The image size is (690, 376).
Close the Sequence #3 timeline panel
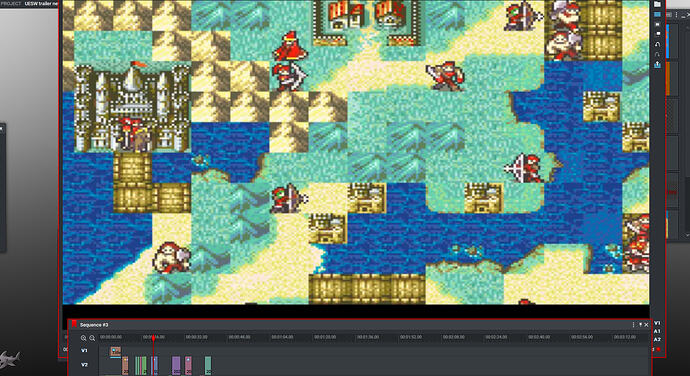[x=646, y=324]
